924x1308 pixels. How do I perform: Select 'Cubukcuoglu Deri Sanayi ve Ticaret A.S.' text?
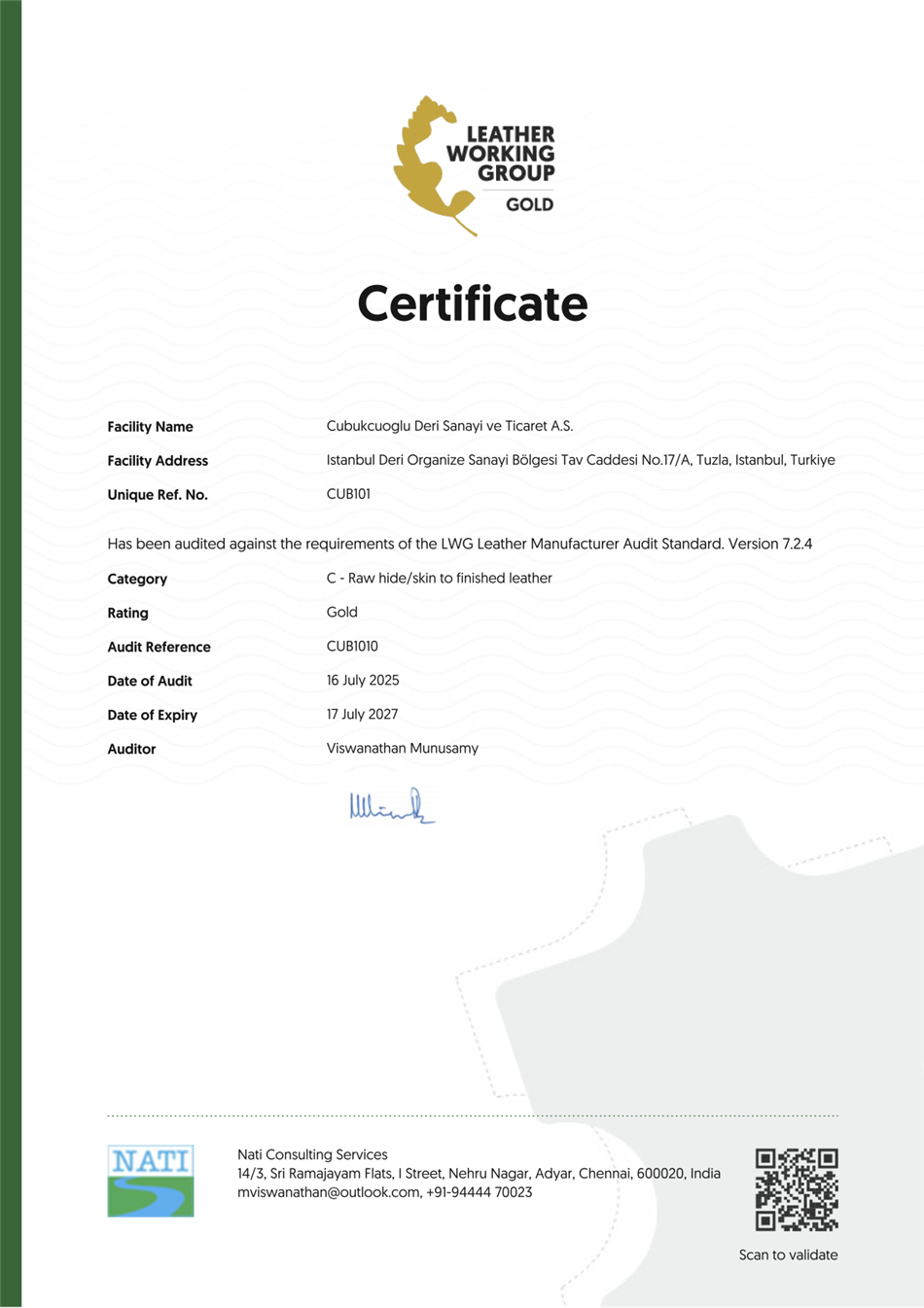[449, 426]
